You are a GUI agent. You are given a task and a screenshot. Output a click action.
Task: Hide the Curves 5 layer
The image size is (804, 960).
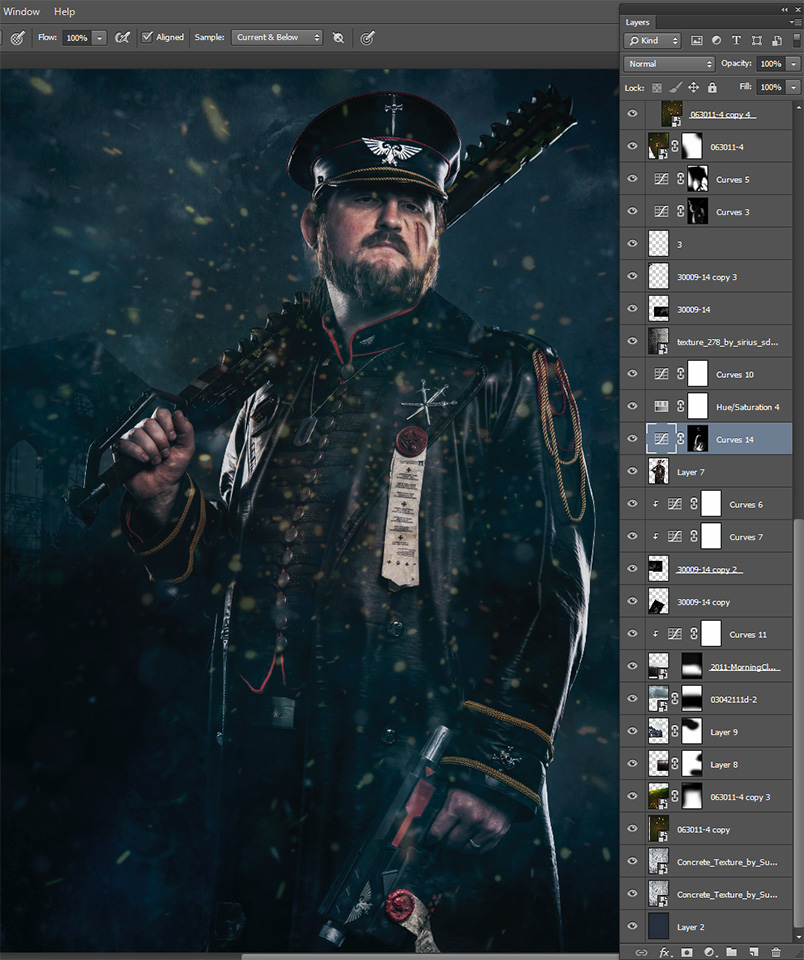pyautogui.click(x=633, y=179)
